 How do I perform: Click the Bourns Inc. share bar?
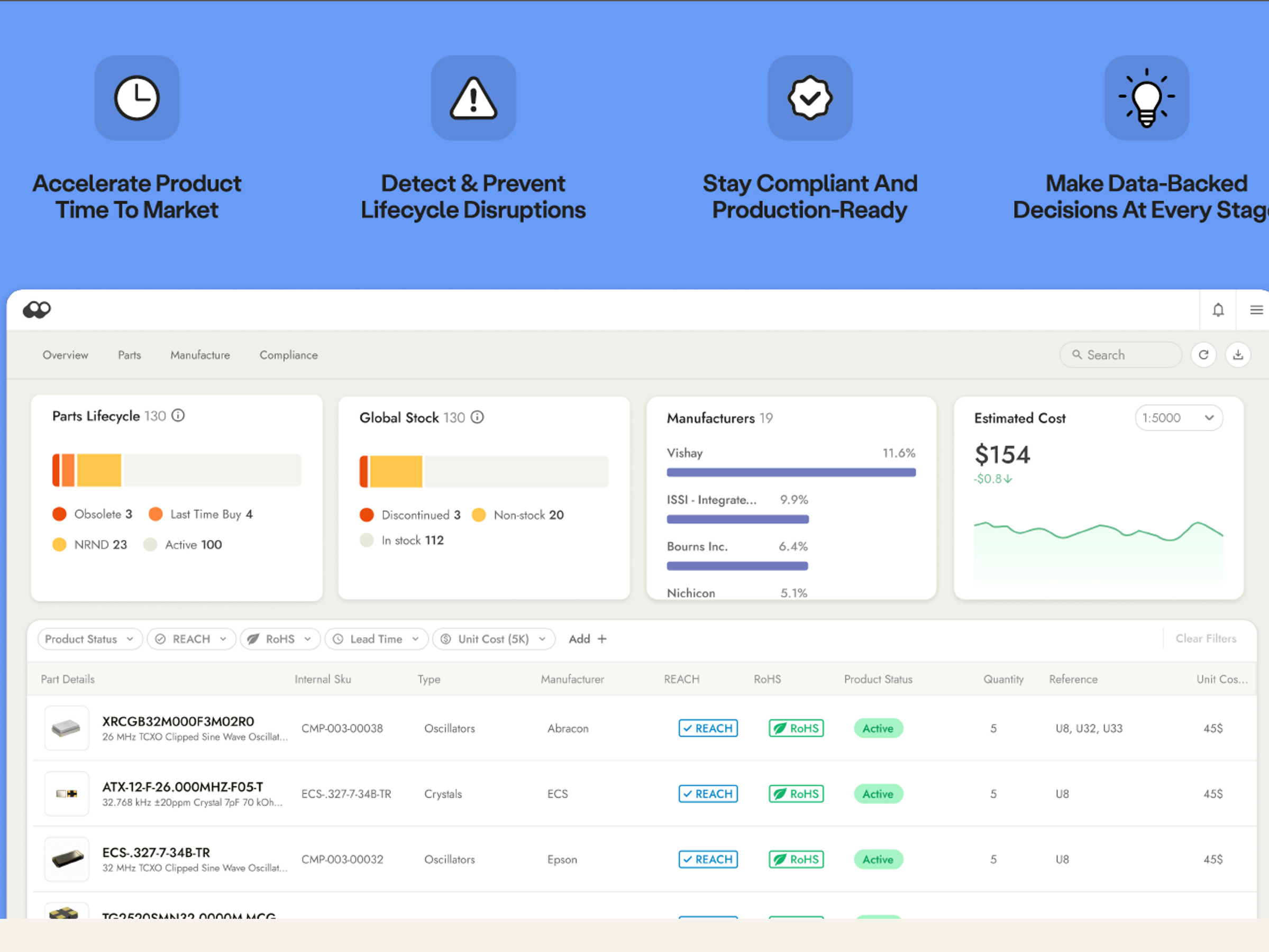coord(737,566)
